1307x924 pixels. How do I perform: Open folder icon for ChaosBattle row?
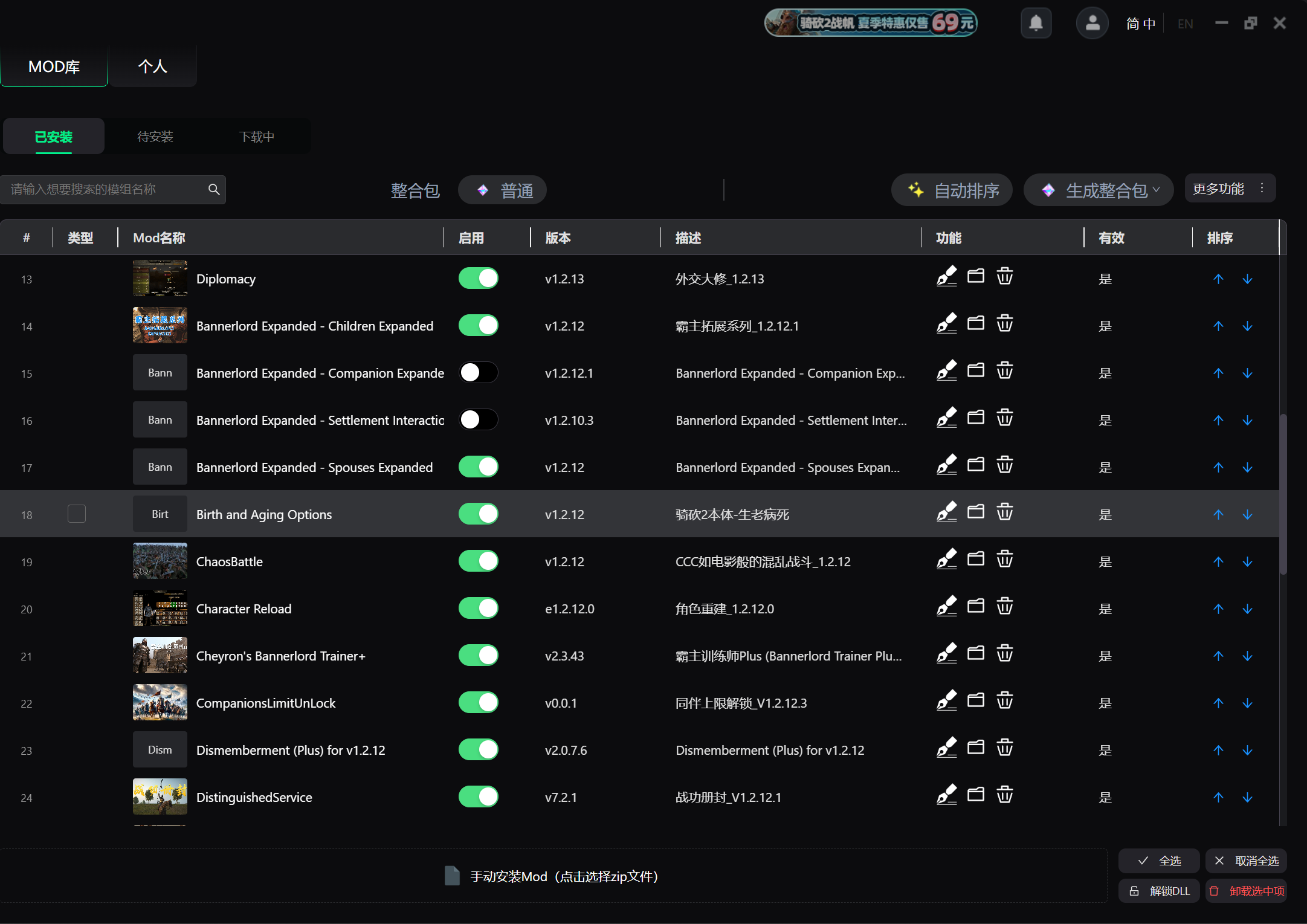tap(976, 559)
